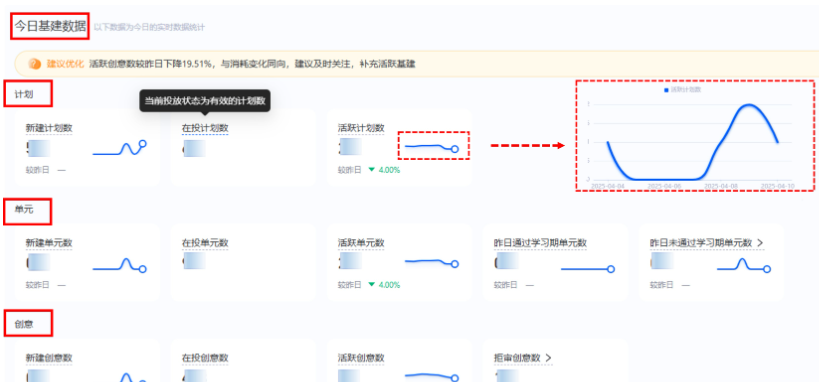The image size is (819, 382).
Task: Click the 新建单元数 metric label
Action: 49,243
